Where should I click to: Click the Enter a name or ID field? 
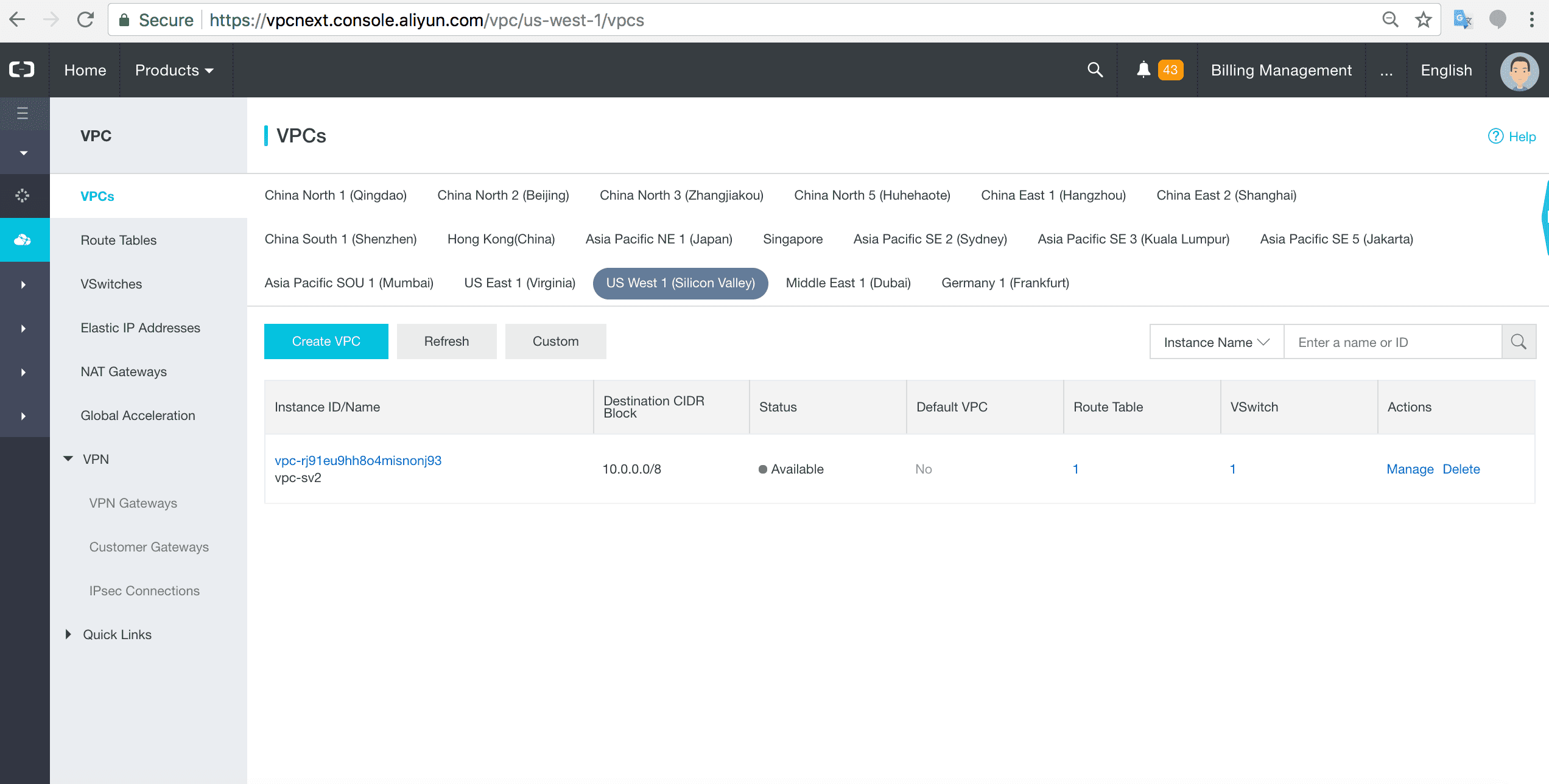coord(1392,342)
